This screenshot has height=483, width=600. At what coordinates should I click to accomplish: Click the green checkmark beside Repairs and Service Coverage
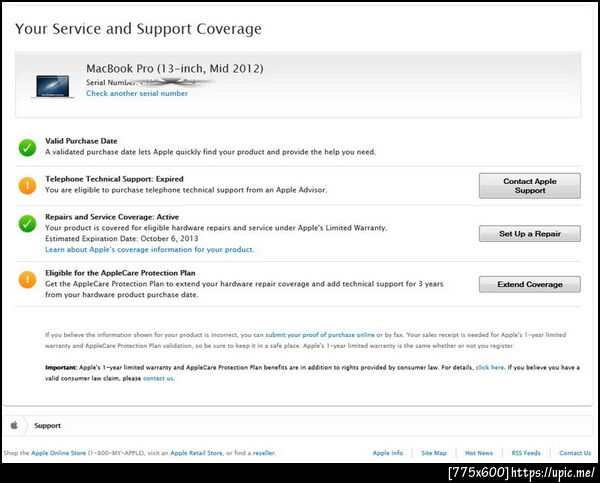click(27, 224)
